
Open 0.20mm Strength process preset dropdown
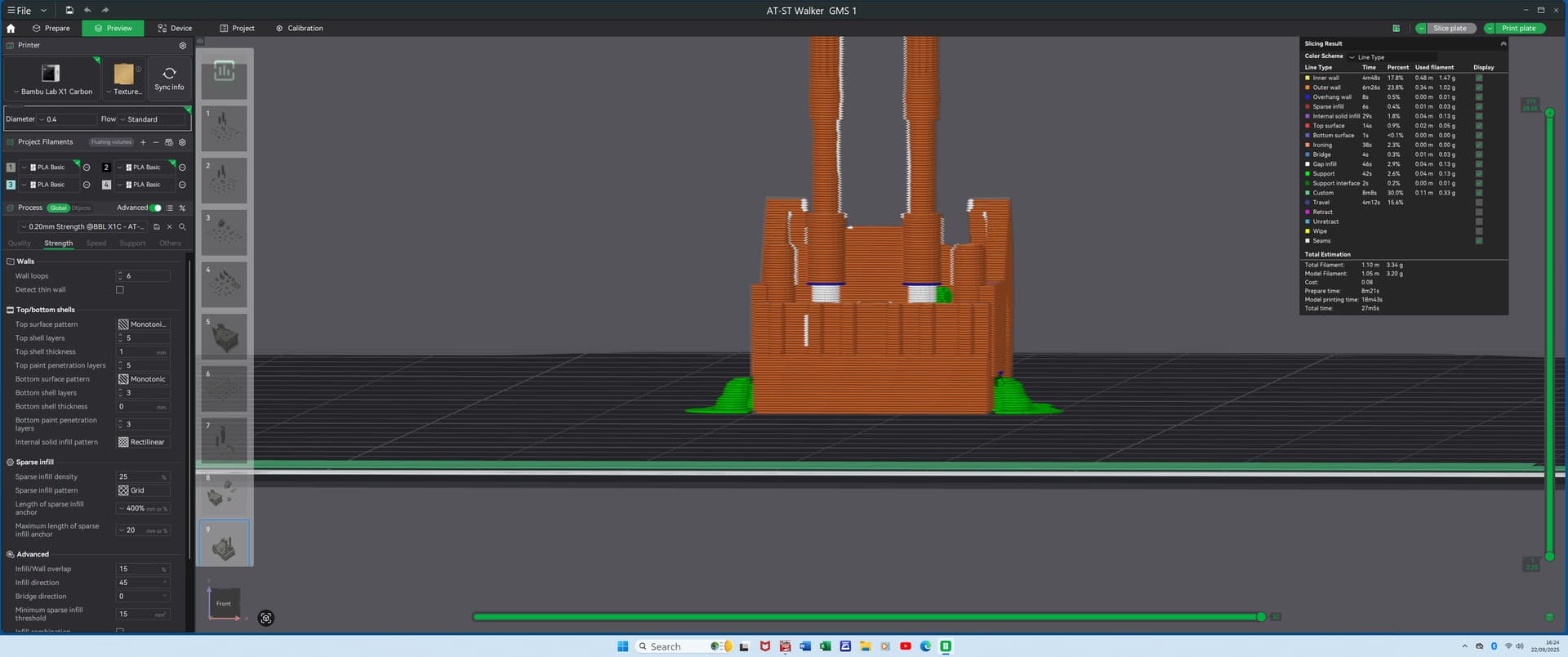coord(83,227)
